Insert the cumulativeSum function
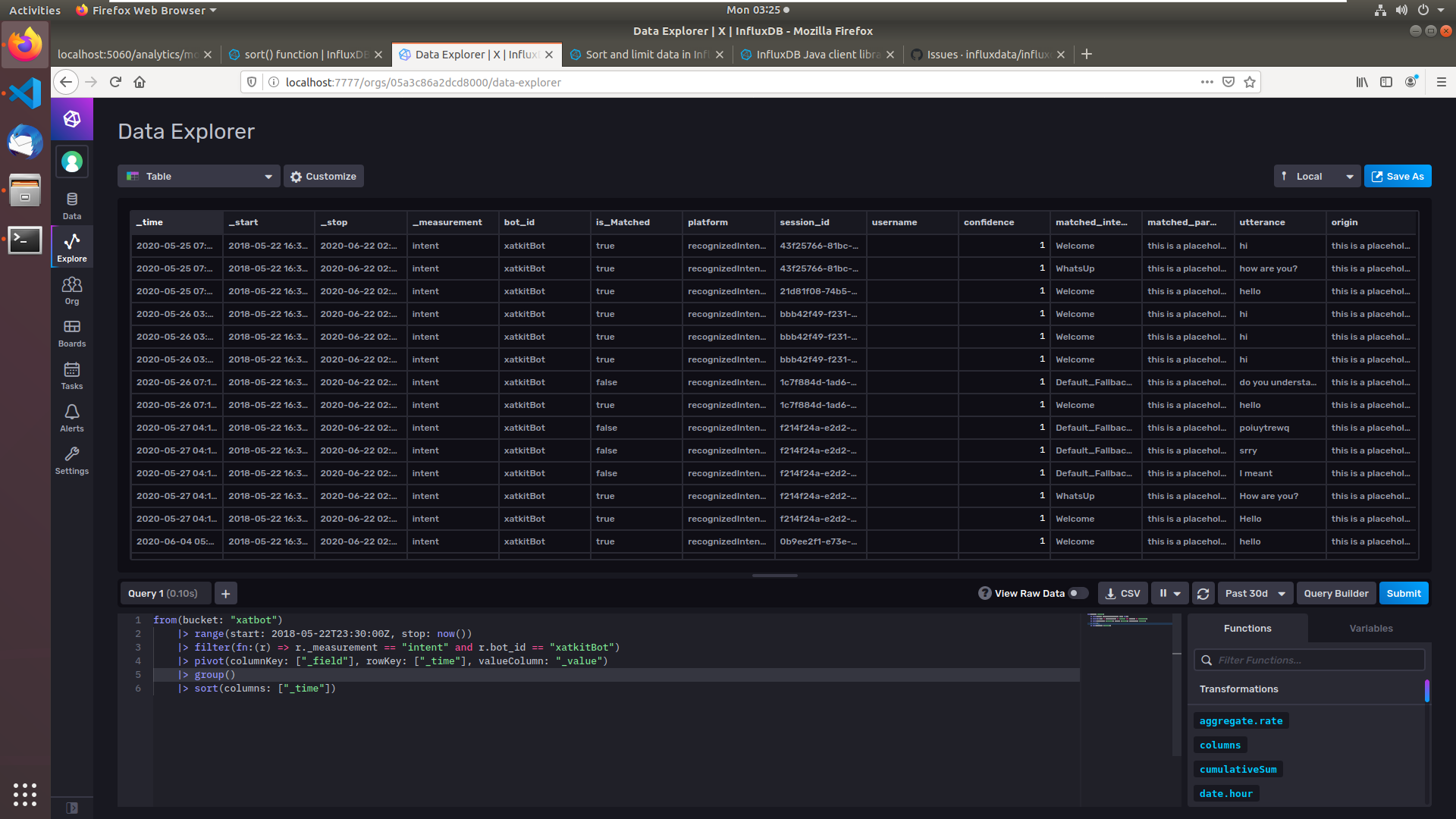The height and width of the screenshot is (819, 1456). coord(1238,770)
